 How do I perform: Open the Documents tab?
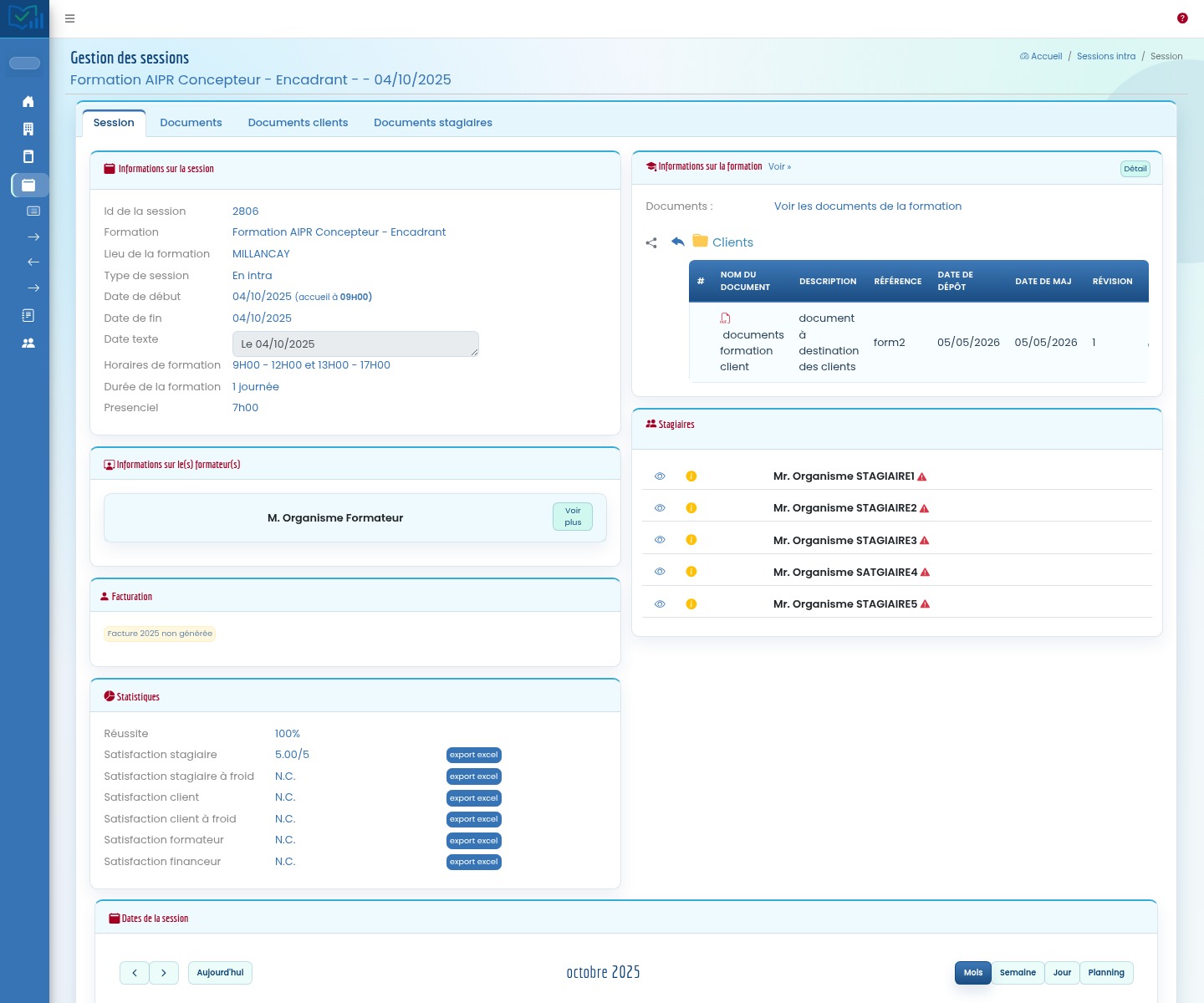tap(191, 123)
